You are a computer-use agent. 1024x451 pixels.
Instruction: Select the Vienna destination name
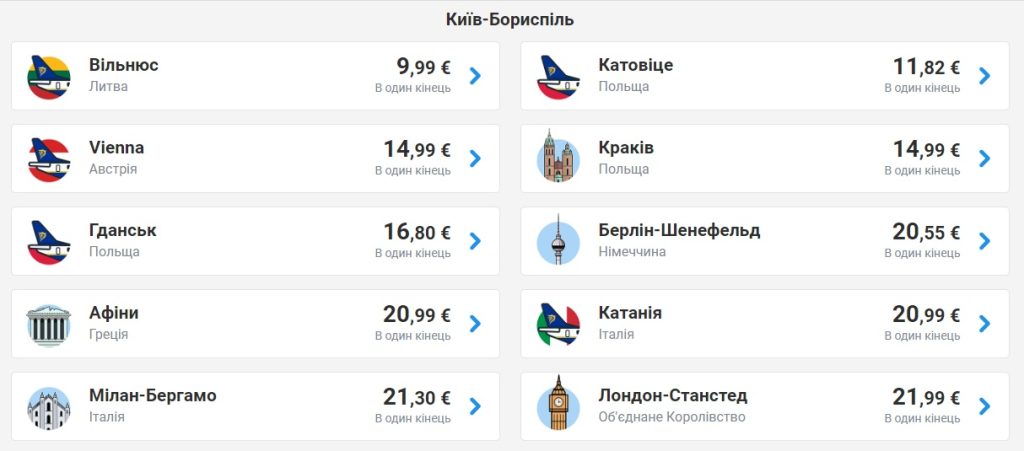[x=116, y=148]
